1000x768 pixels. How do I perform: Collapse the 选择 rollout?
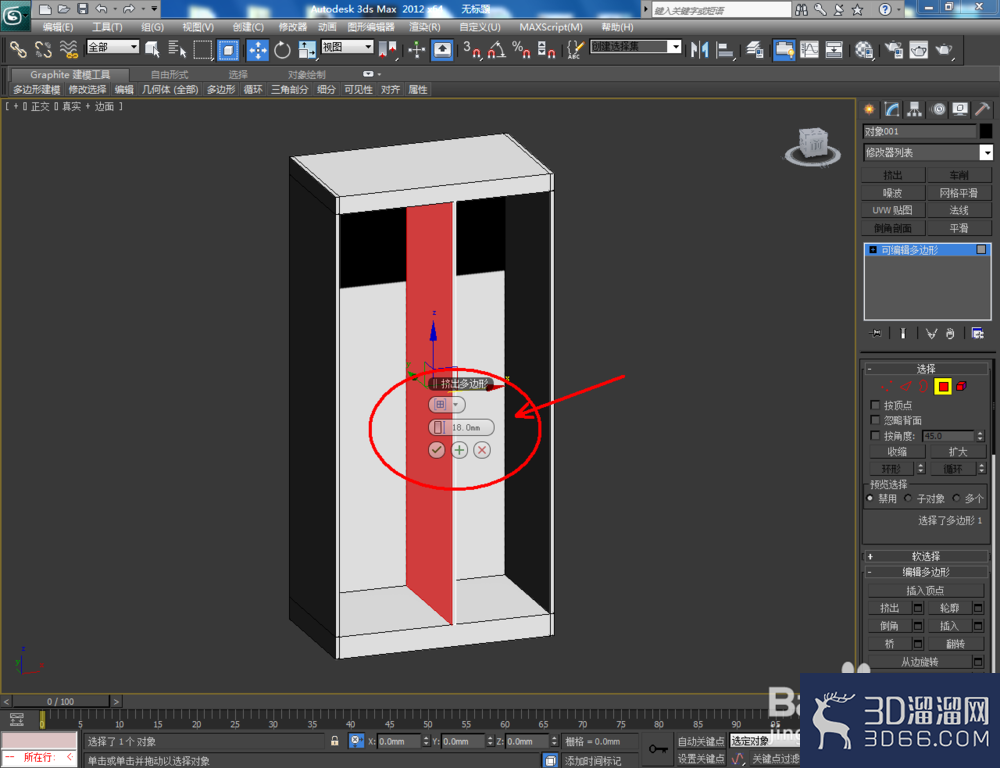coord(926,369)
